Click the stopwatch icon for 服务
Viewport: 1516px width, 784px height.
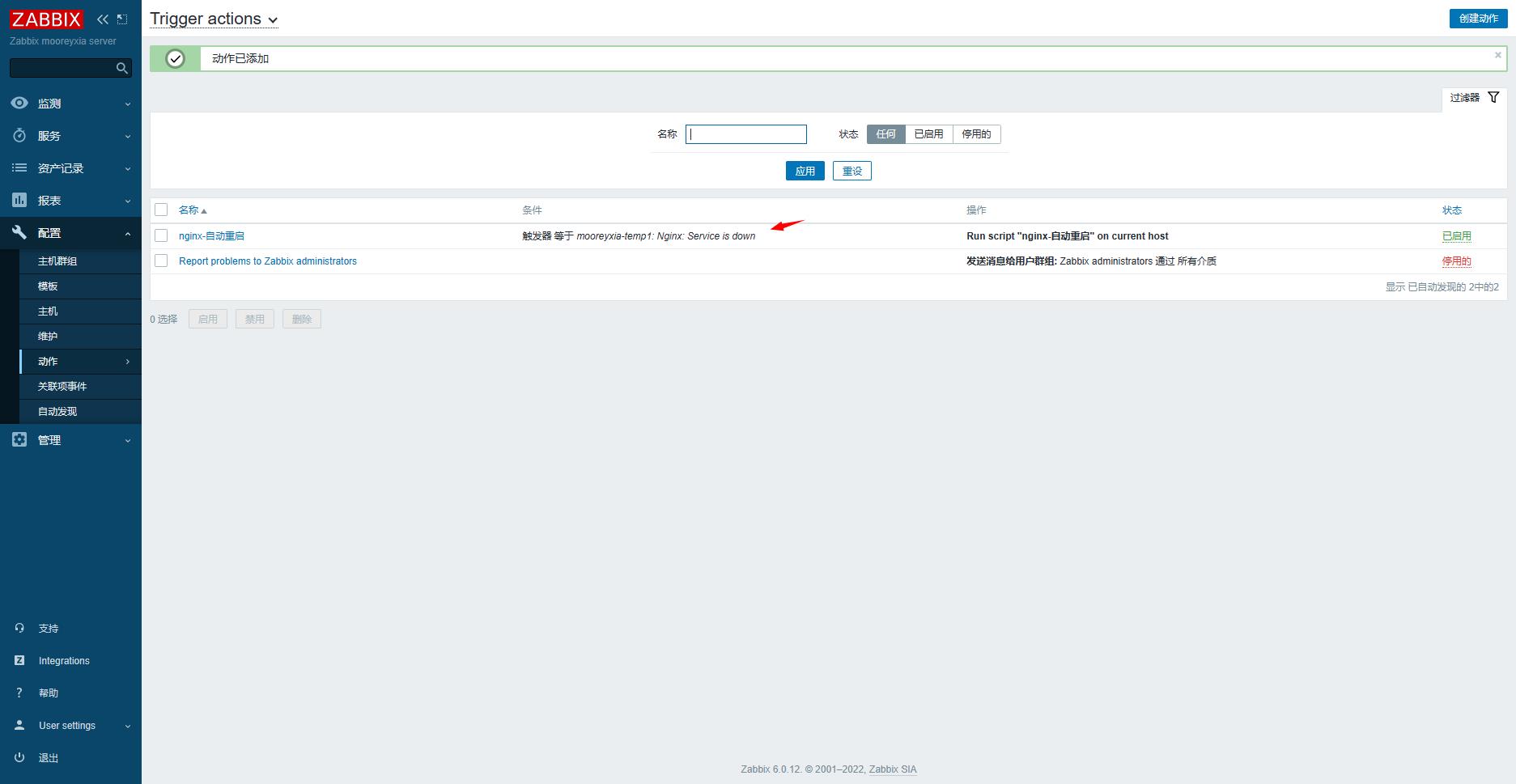(19, 135)
